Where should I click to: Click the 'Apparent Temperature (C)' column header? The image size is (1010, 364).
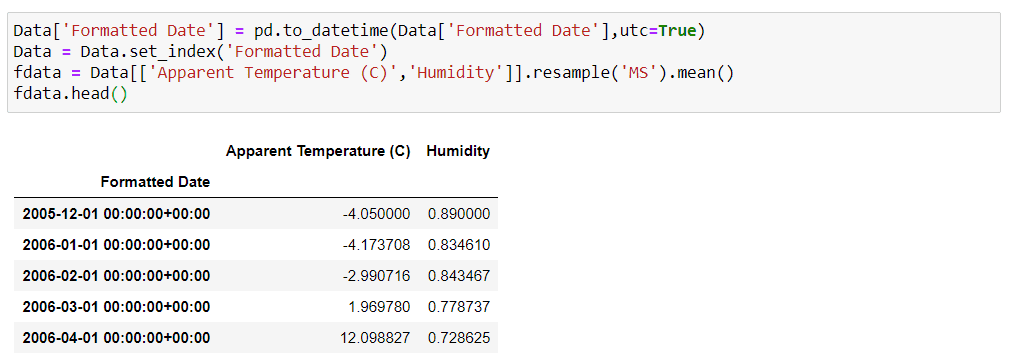pyautogui.click(x=318, y=151)
